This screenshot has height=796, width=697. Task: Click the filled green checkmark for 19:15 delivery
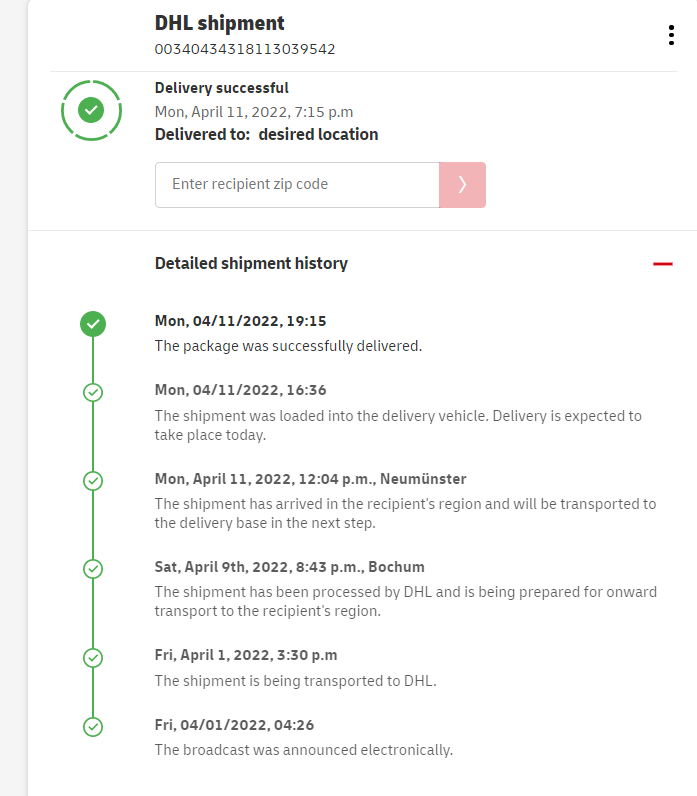(x=93, y=323)
